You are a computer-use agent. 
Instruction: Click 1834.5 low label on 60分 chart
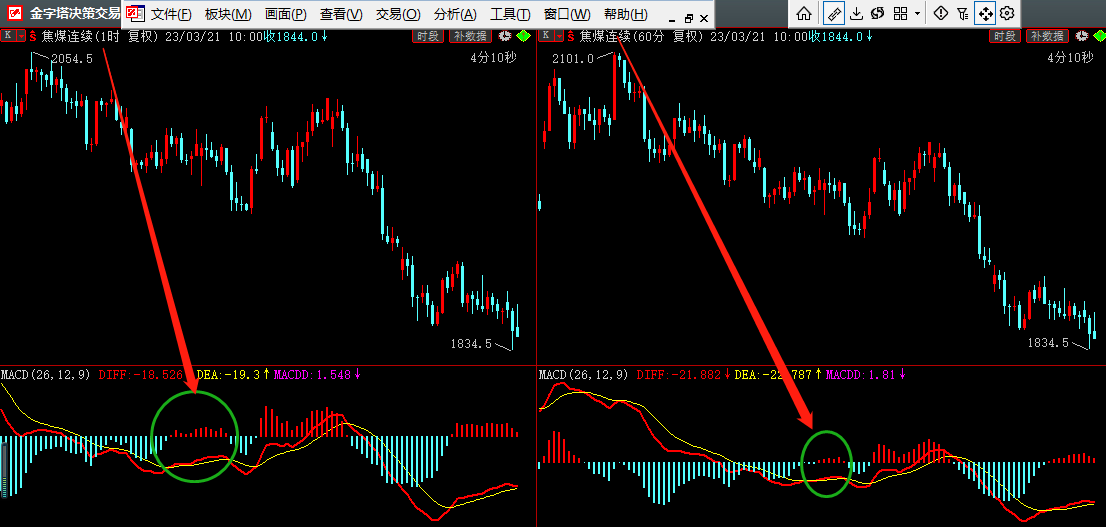point(1048,343)
